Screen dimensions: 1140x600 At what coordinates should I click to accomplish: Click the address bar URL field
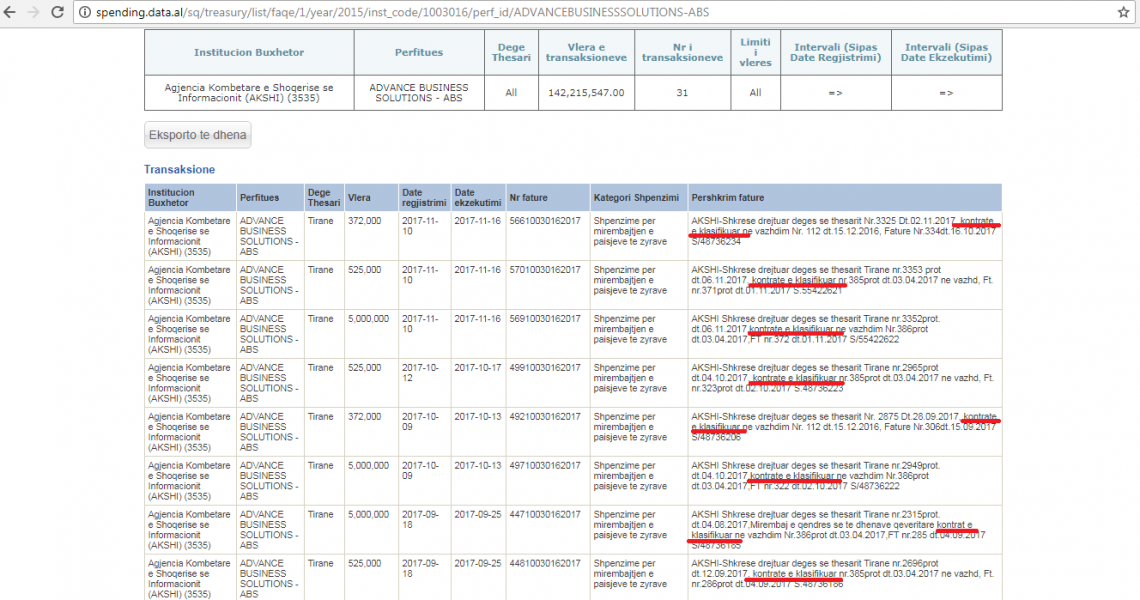coord(500,12)
